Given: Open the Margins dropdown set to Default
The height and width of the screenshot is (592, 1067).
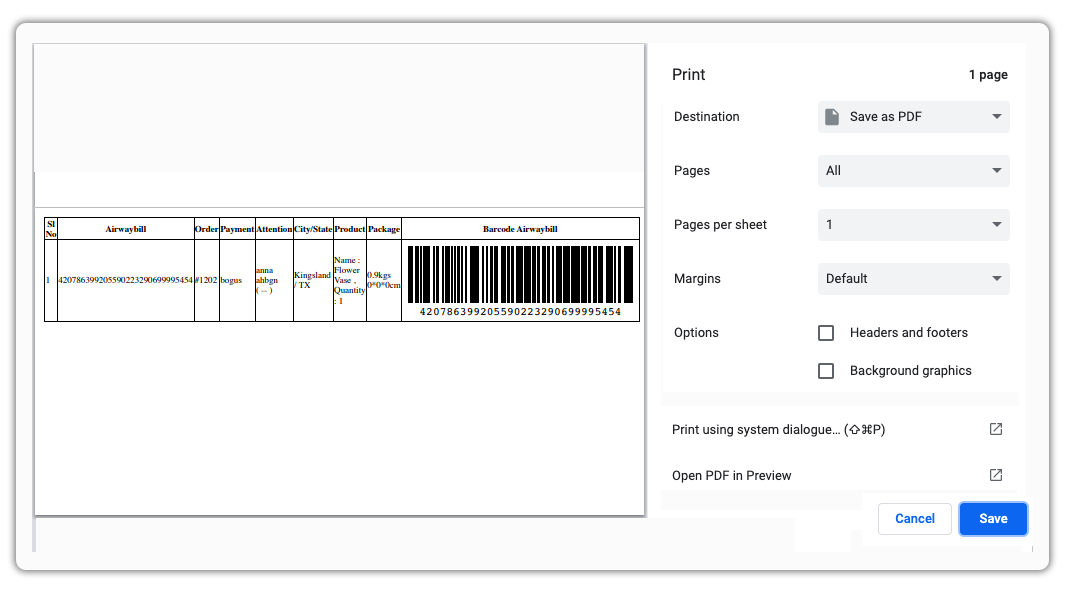Looking at the screenshot, I should (913, 279).
